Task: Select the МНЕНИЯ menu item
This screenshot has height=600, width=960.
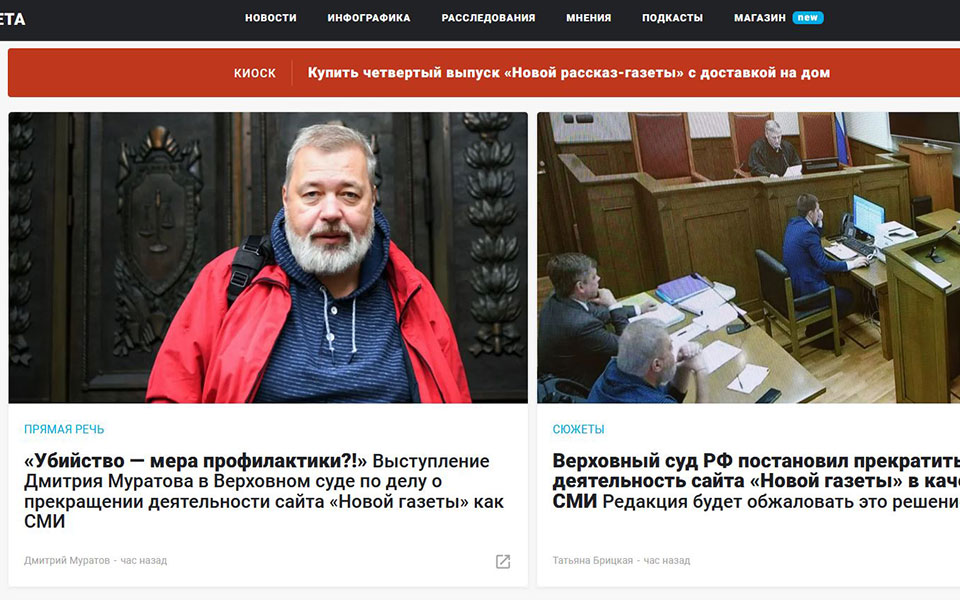Action: pos(588,18)
